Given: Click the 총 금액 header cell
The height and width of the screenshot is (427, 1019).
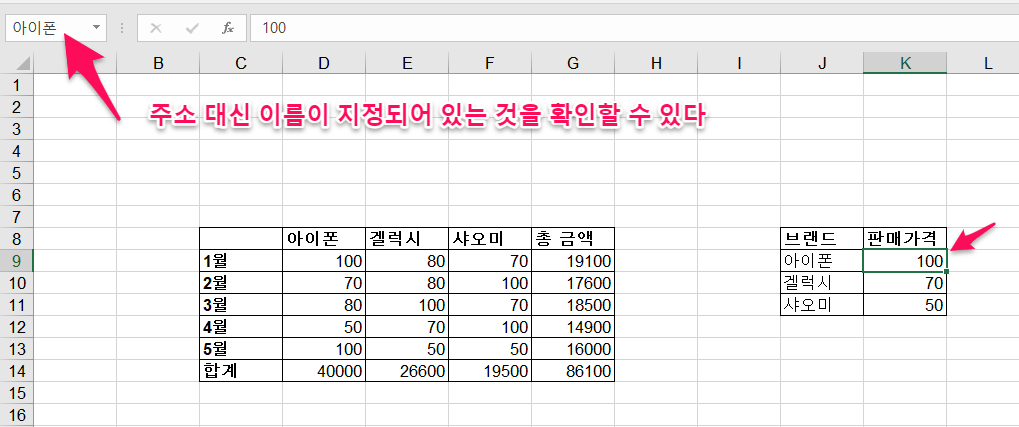Looking at the screenshot, I should tap(573, 239).
